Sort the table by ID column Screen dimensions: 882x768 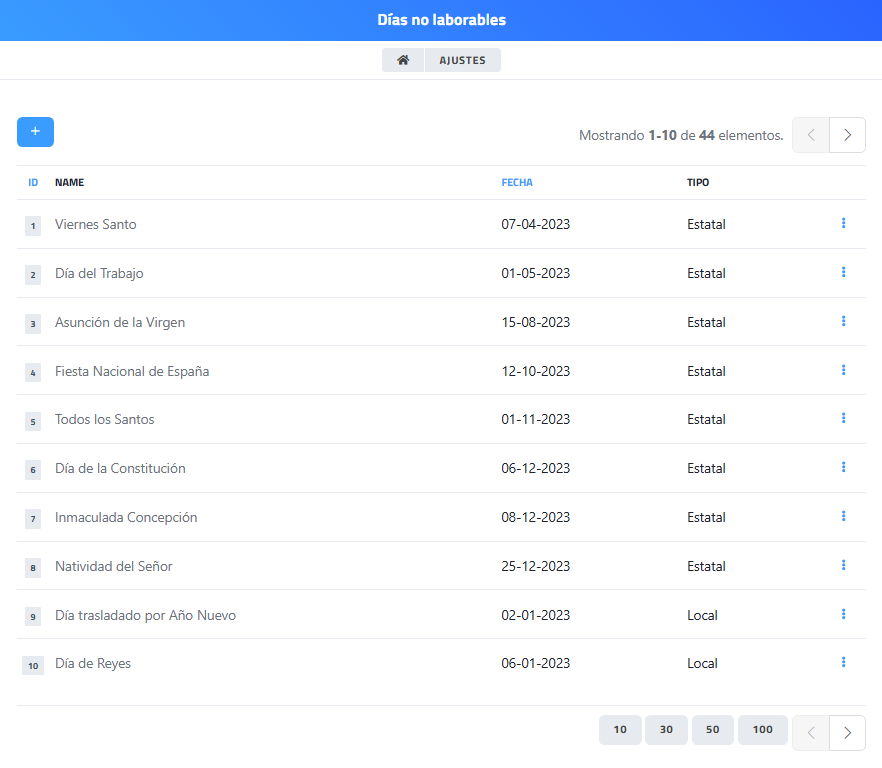coord(33,183)
